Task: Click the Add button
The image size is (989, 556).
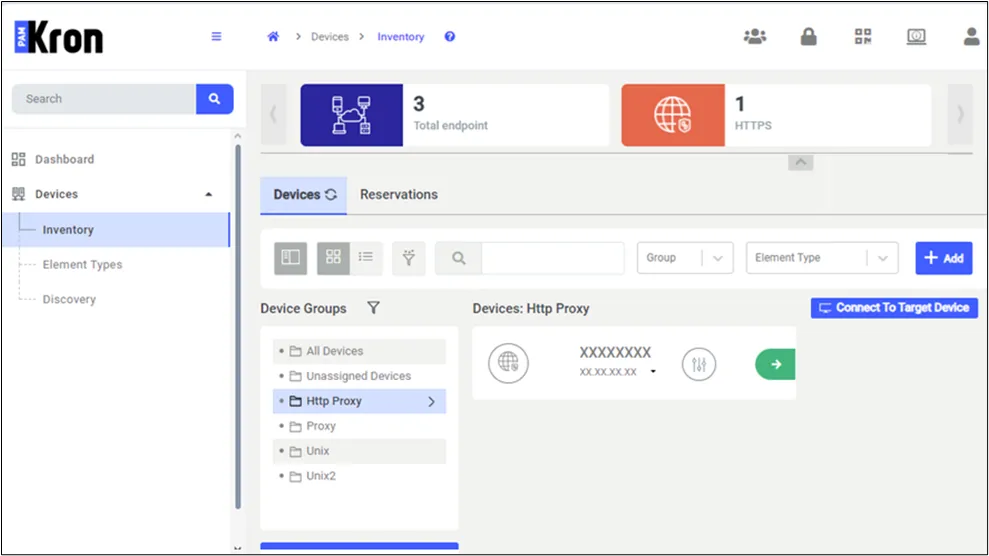Action: (944, 258)
